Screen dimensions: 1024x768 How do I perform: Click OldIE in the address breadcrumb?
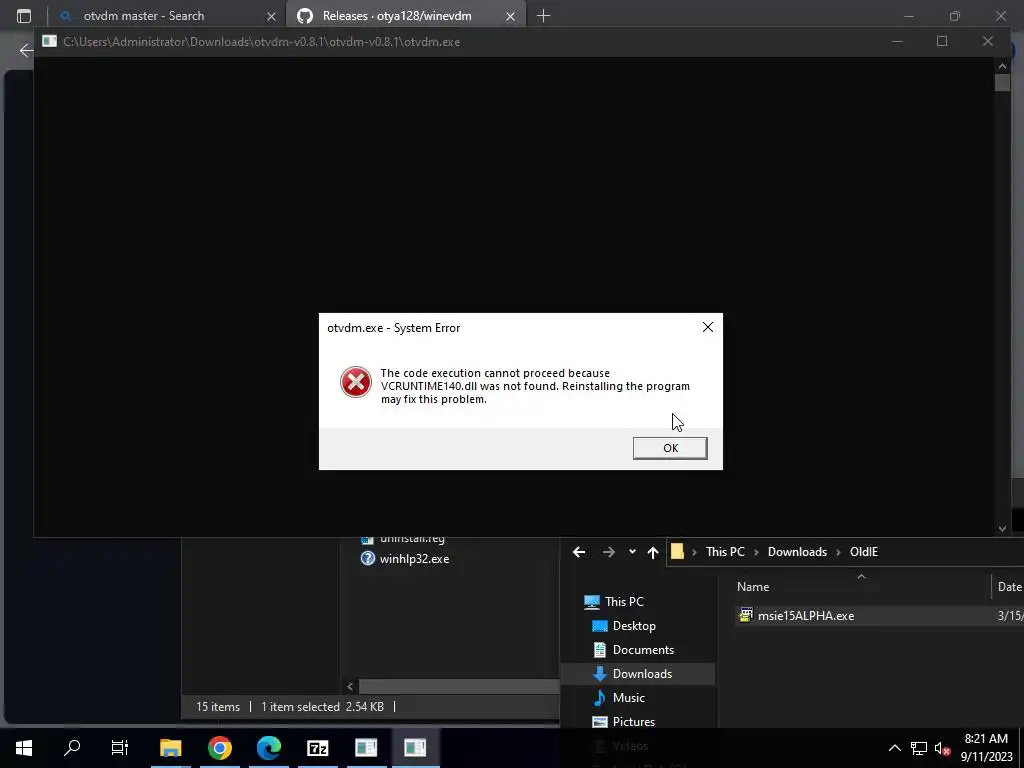[x=863, y=552]
